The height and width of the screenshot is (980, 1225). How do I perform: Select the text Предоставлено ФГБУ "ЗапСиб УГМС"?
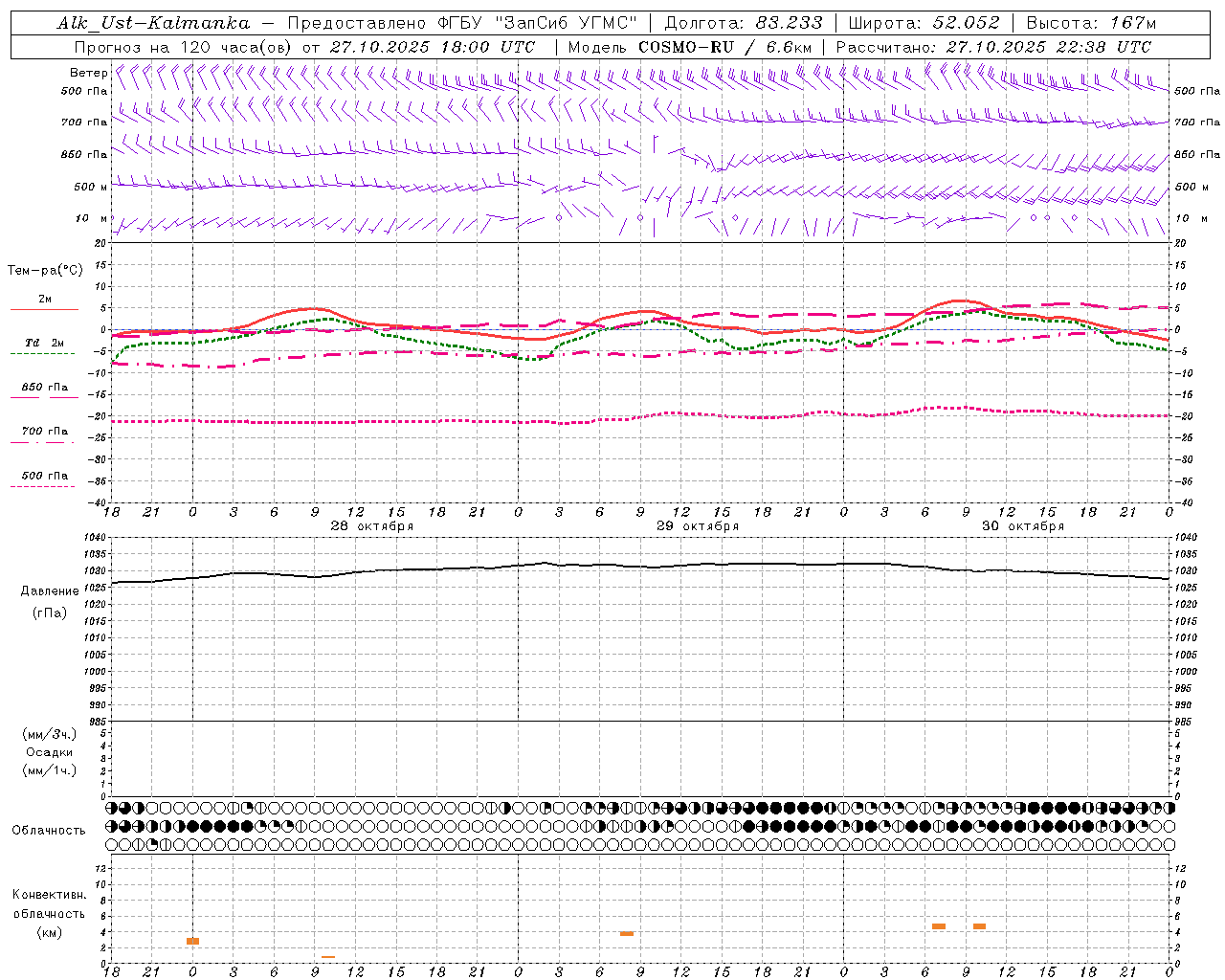point(462,23)
